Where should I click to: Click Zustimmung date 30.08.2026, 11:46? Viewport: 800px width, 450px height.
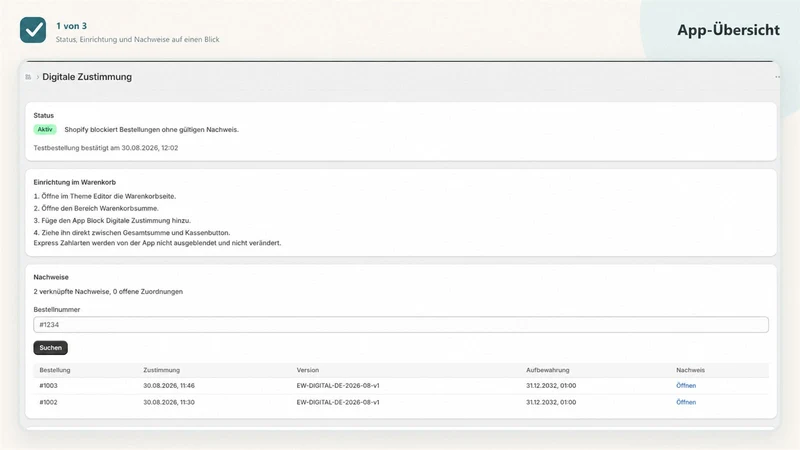pos(169,386)
